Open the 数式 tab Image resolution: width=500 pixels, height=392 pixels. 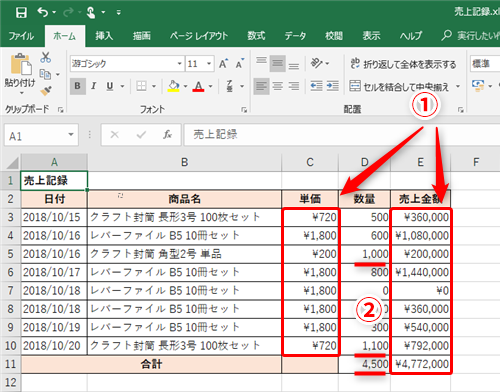[256, 36]
